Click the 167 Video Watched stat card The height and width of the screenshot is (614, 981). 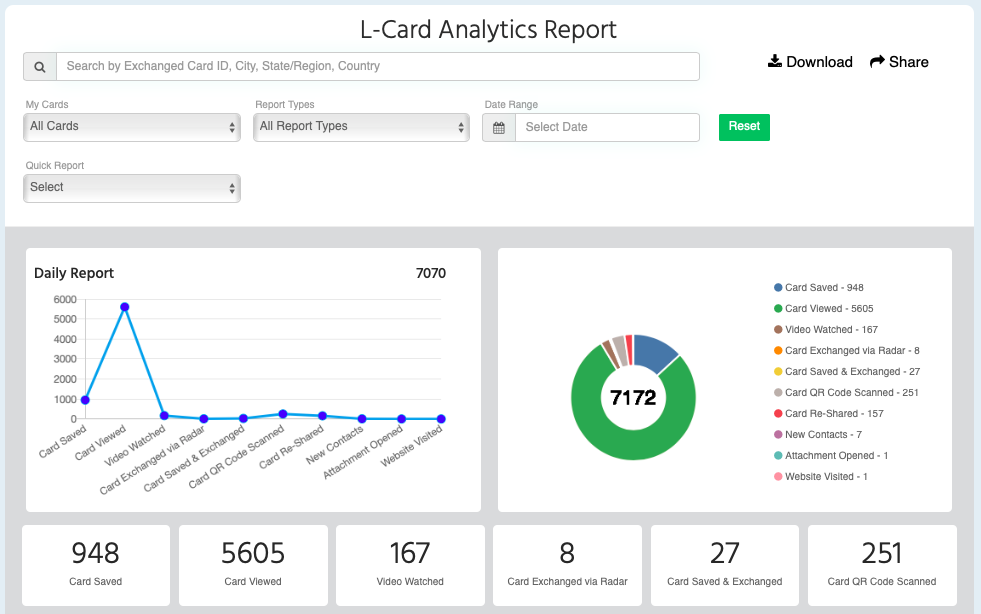(x=410, y=565)
